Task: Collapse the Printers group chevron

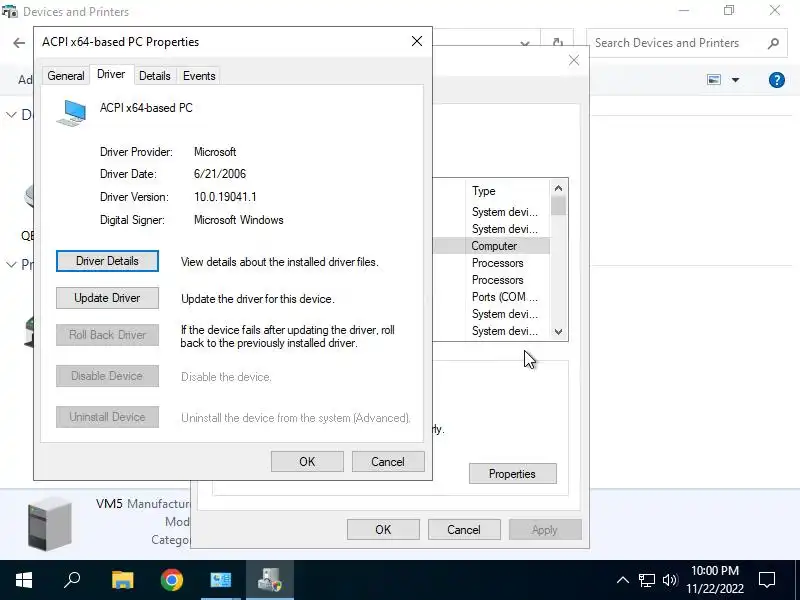Action: 11,264
